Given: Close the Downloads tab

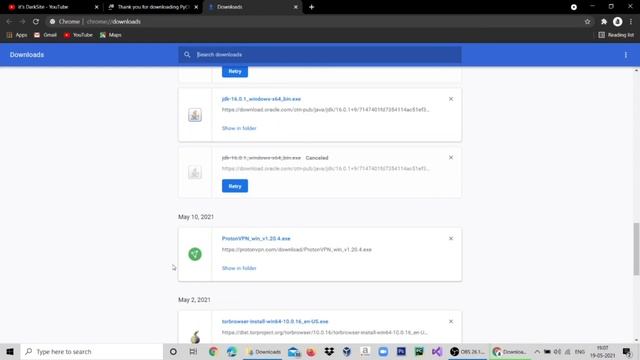Looking at the screenshot, I should coord(296,7).
